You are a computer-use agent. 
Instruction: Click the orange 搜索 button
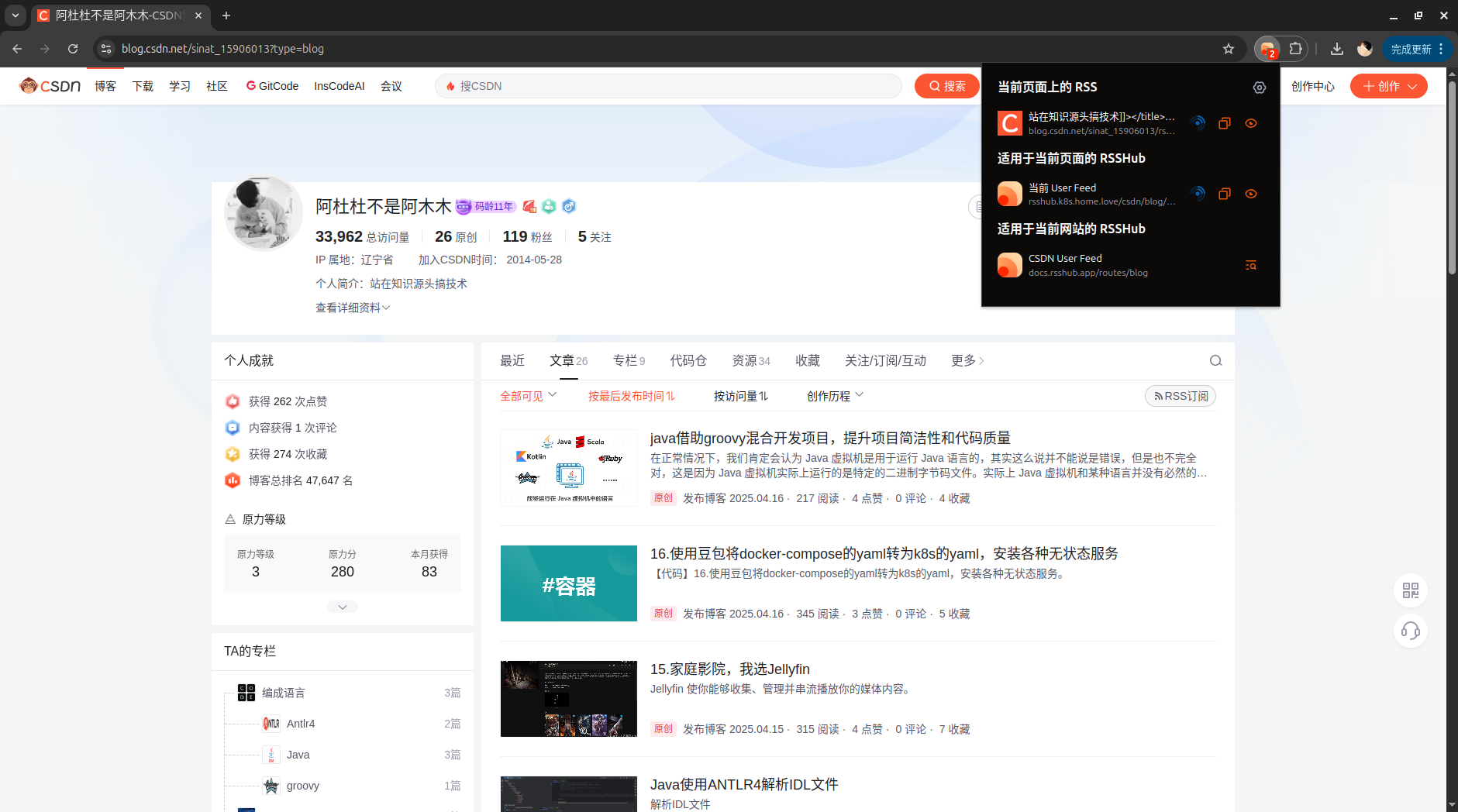click(x=947, y=86)
